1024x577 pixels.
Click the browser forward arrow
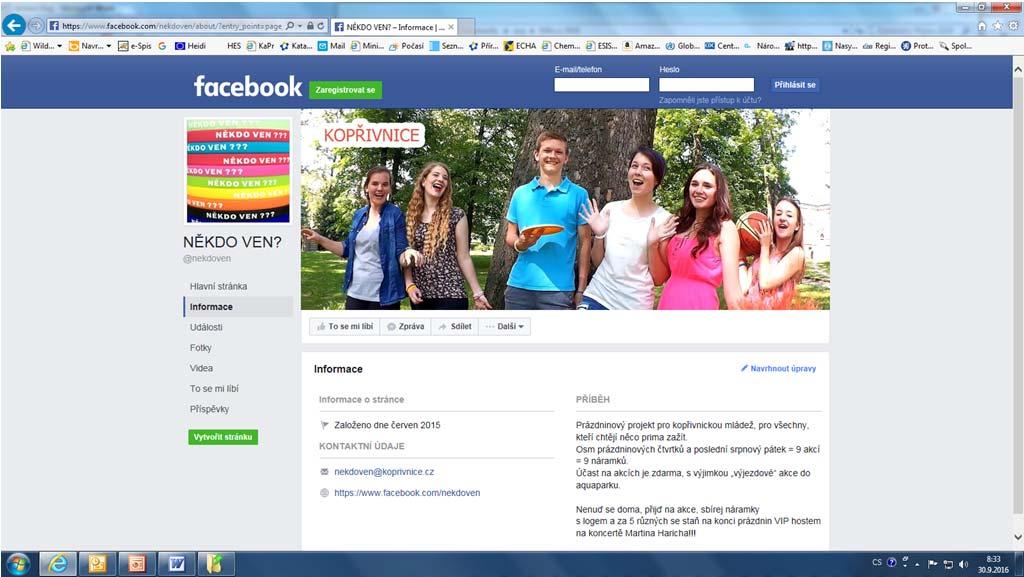point(36,26)
